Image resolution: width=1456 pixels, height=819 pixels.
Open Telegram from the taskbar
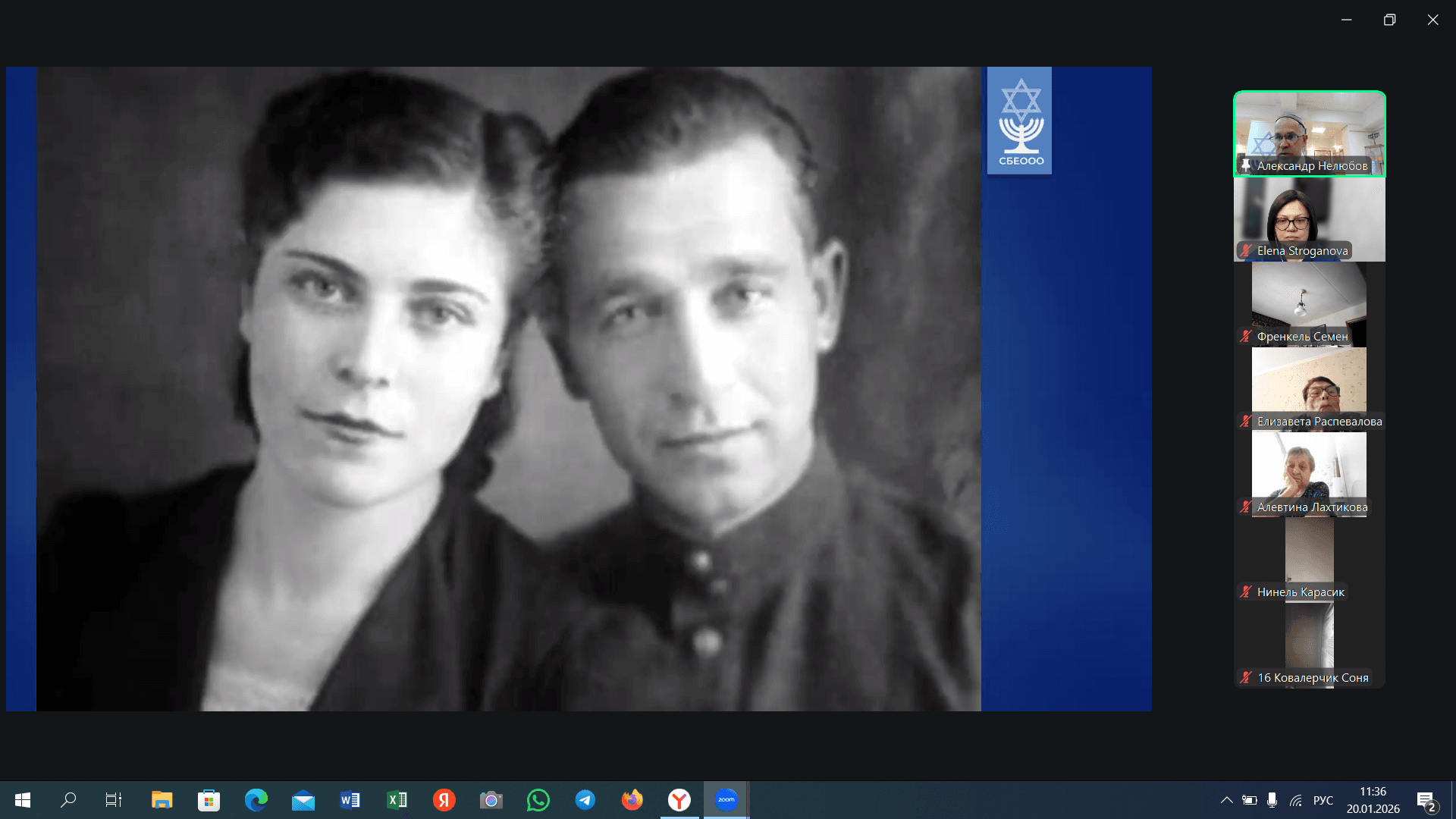click(585, 800)
